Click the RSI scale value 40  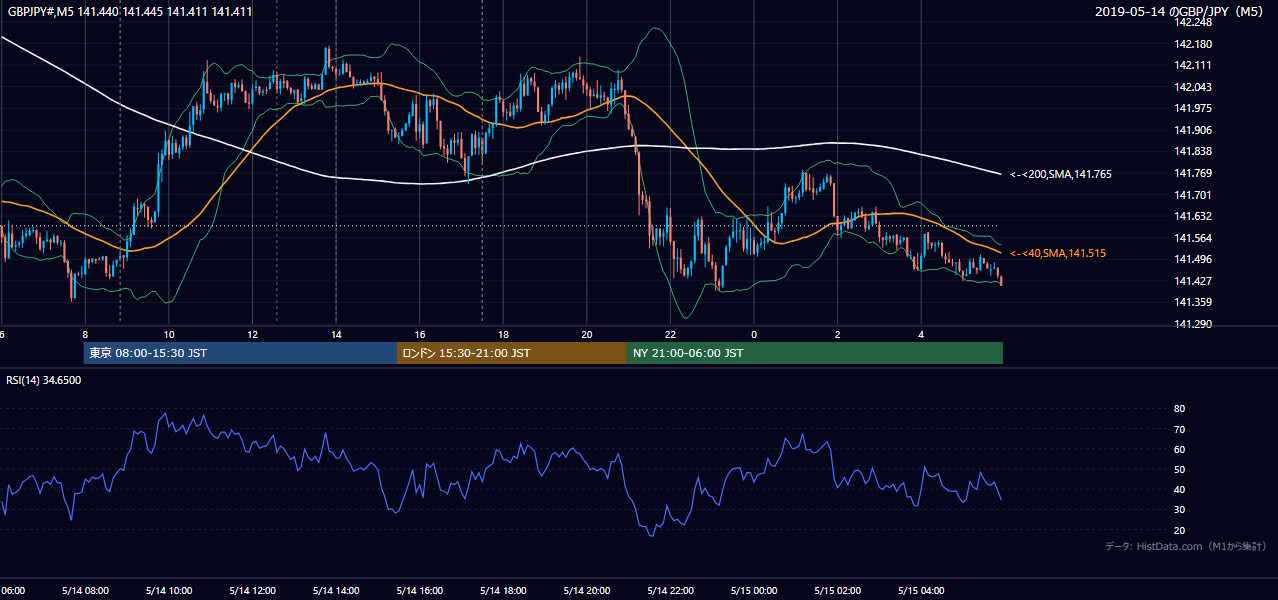[1179, 489]
